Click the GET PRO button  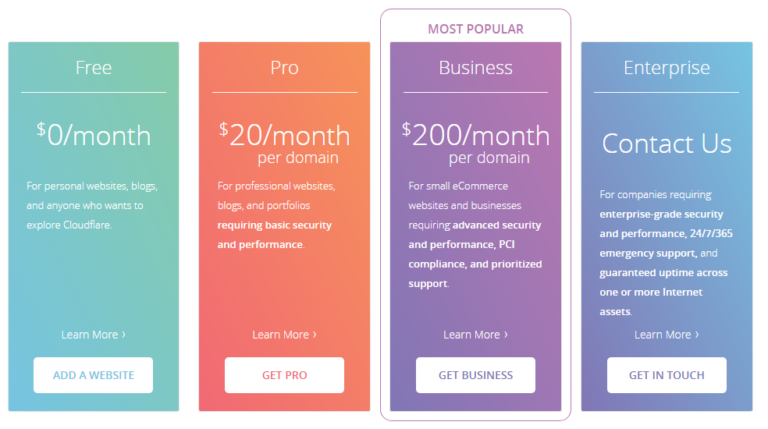pos(284,375)
